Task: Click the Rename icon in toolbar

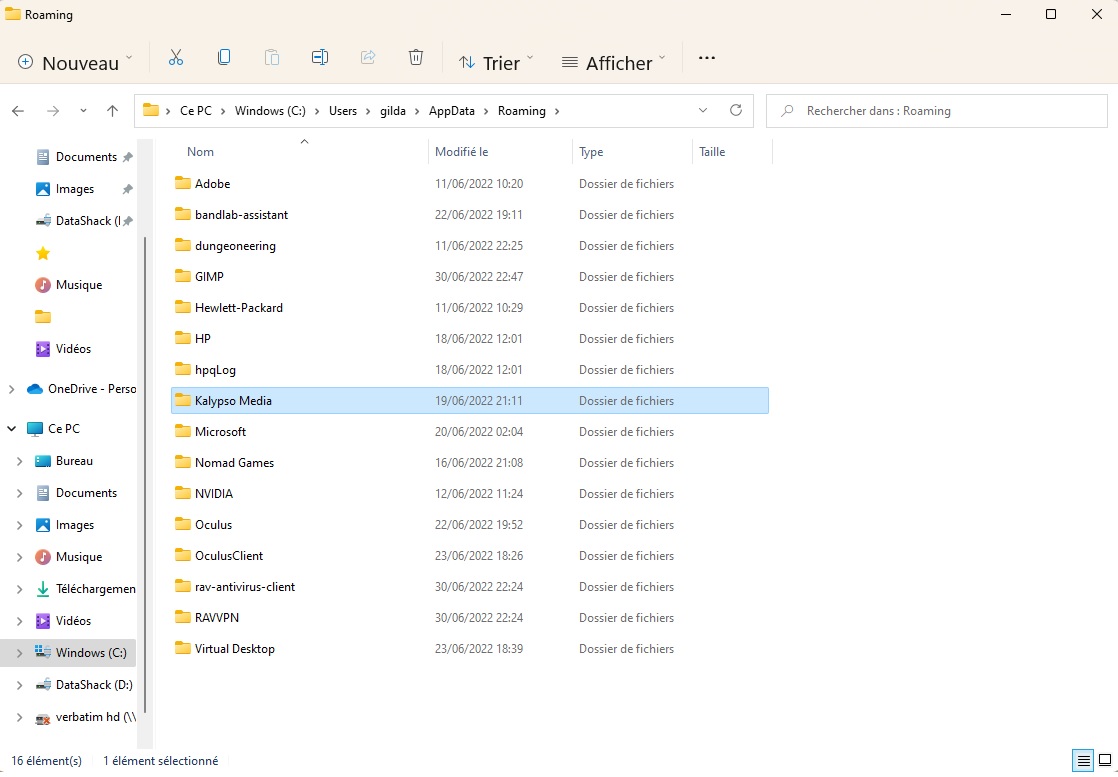Action: (x=320, y=58)
